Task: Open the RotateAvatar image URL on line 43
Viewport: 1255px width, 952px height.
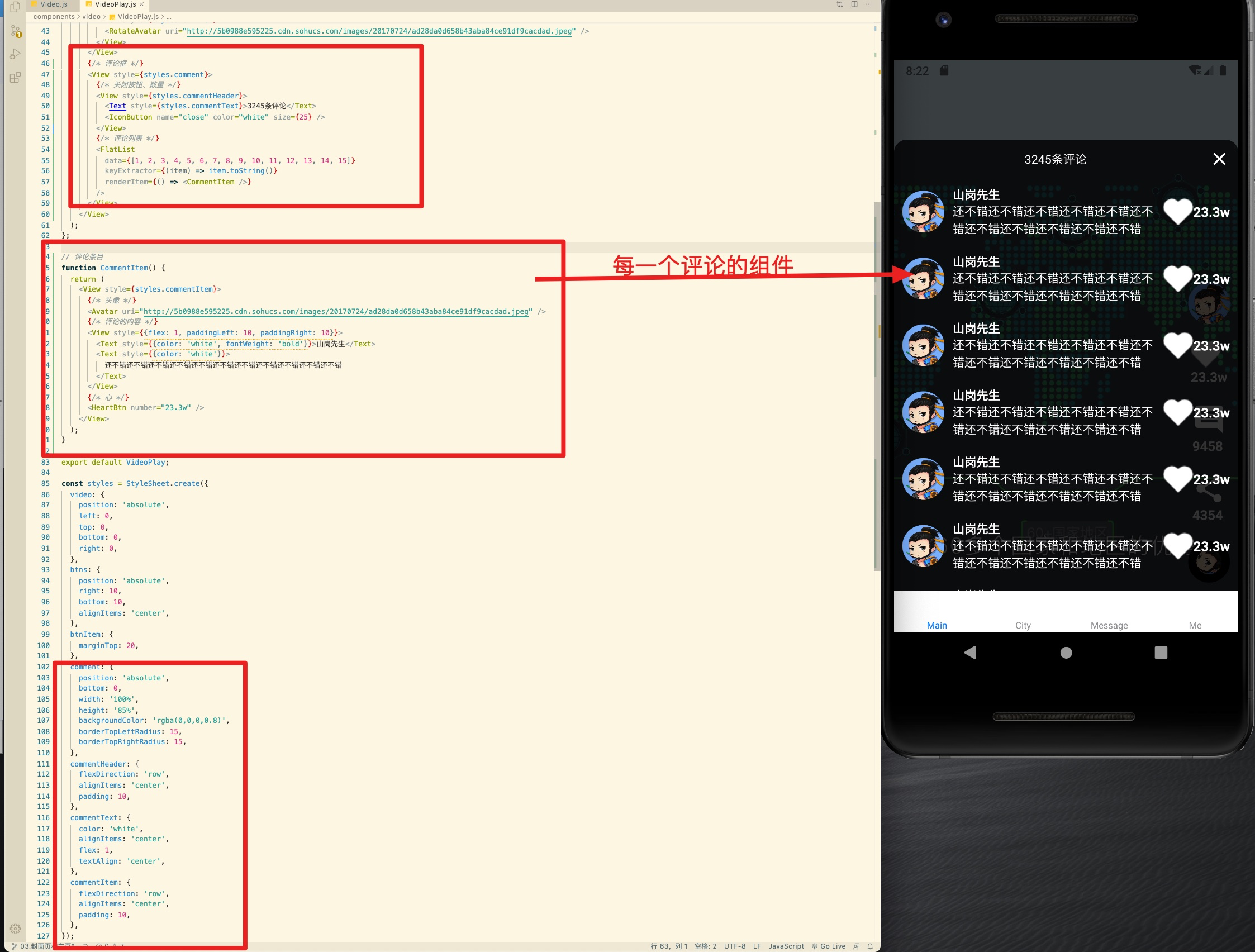Action: click(x=379, y=31)
